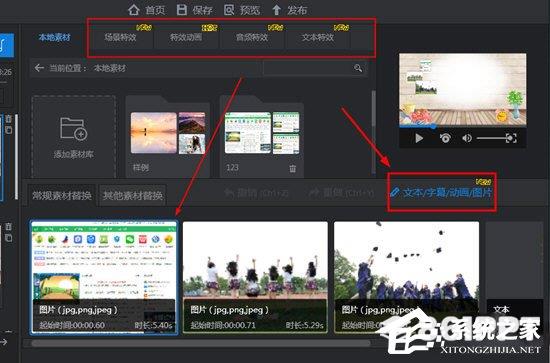This screenshot has width=550, height=363.
Task: Open the preview in fullscreen
Action: click(511, 138)
